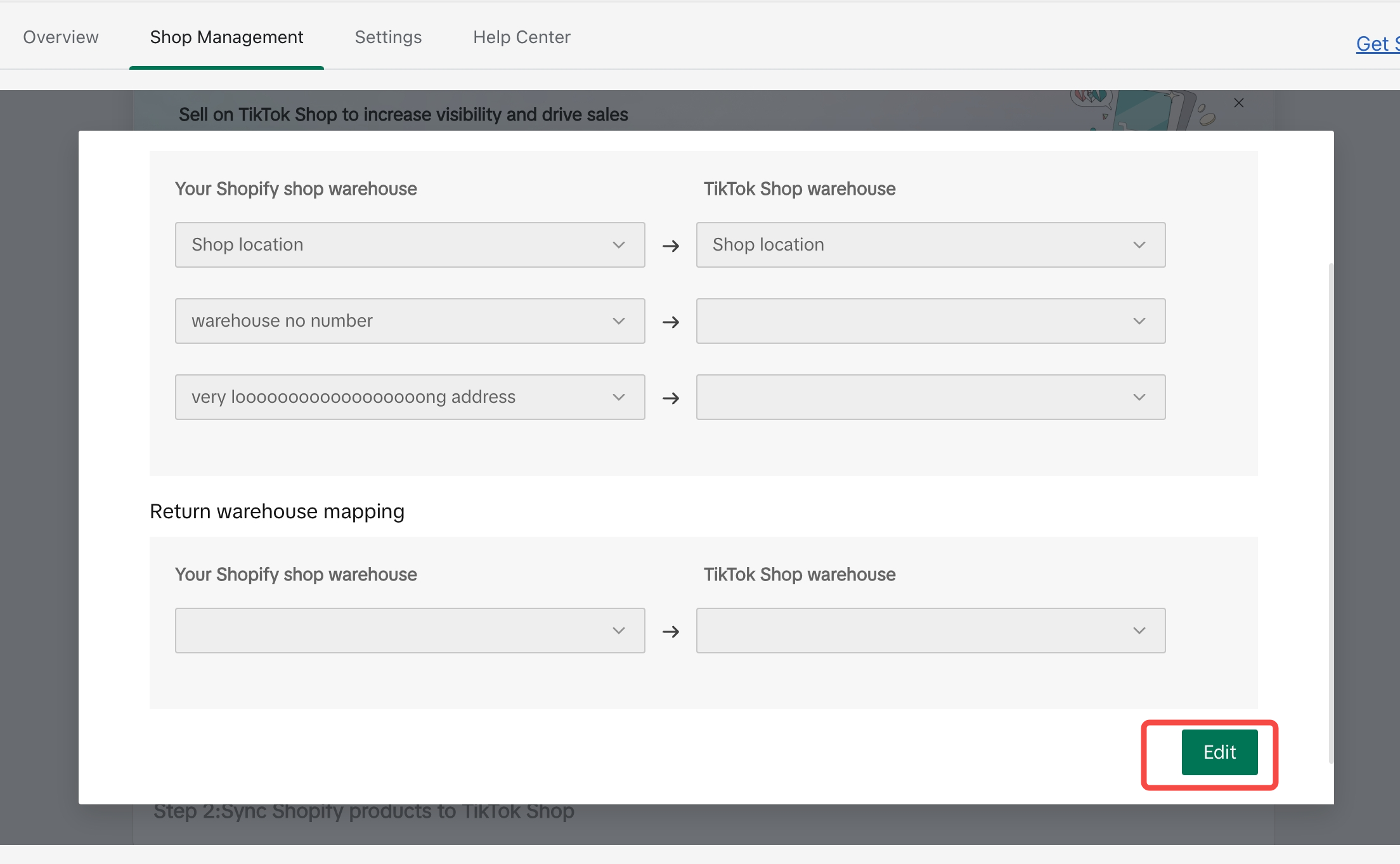Go to Help Center tab
Viewport: 1400px width, 864px height.
(x=521, y=37)
